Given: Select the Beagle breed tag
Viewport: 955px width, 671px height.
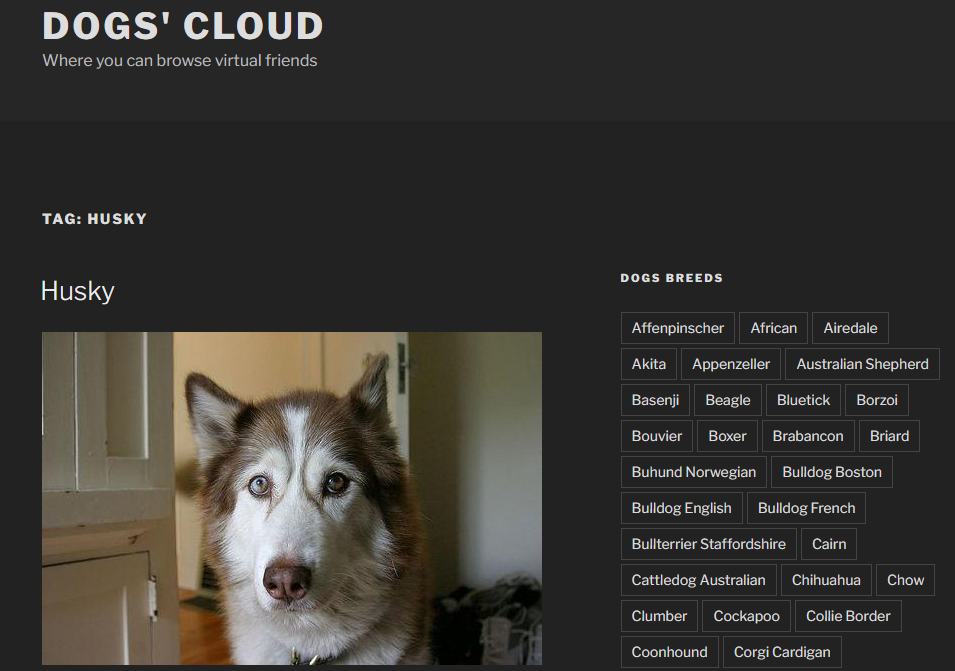Looking at the screenshot, I should pos(727,399).
